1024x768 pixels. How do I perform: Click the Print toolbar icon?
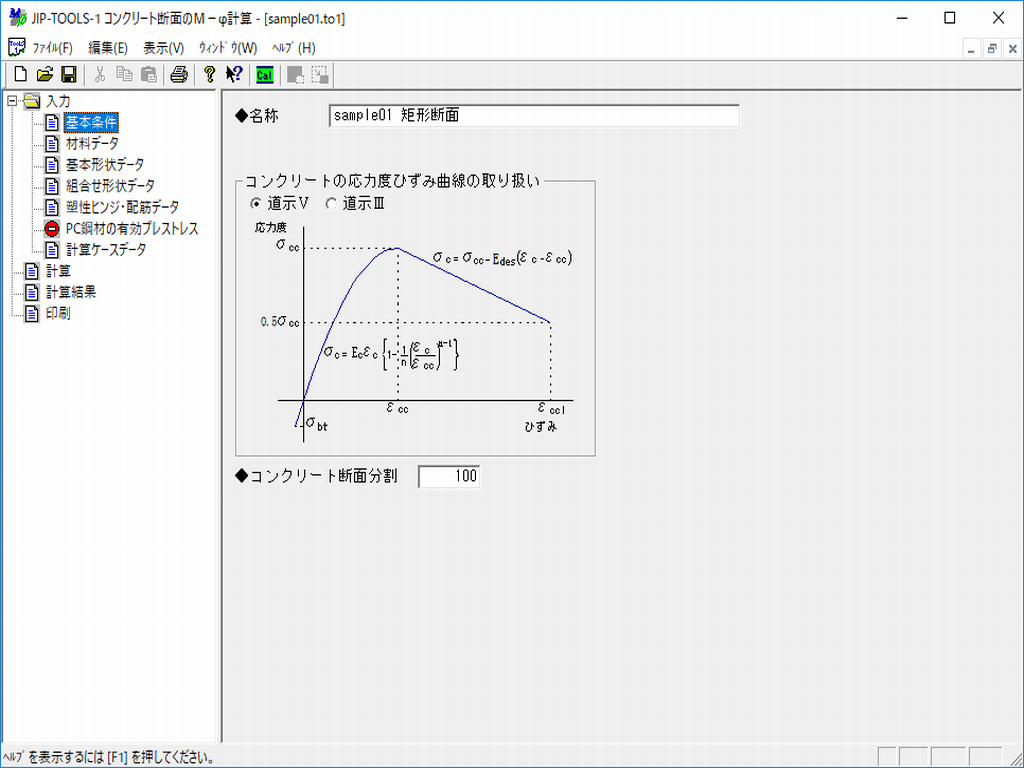point(178,74)
